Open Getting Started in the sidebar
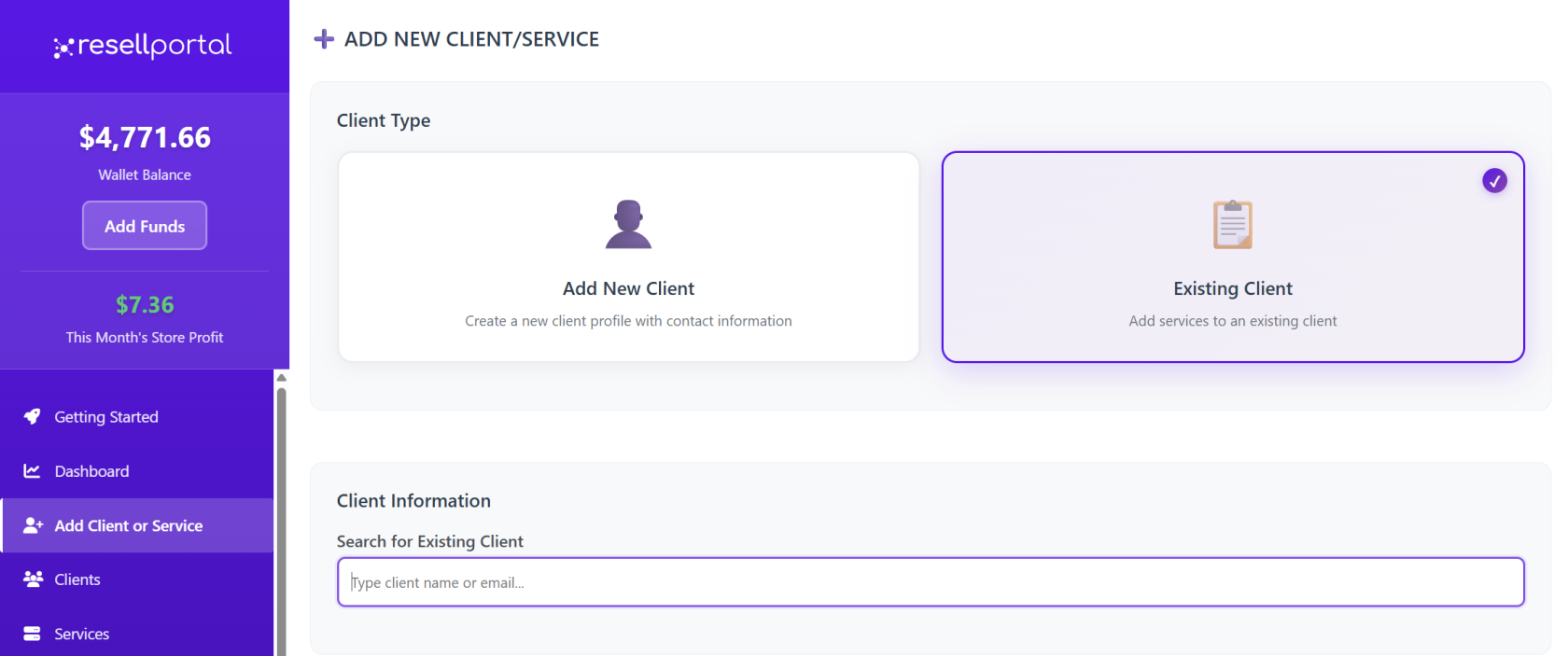Screen dimensions: 1568x656 [x=137, y=417]
